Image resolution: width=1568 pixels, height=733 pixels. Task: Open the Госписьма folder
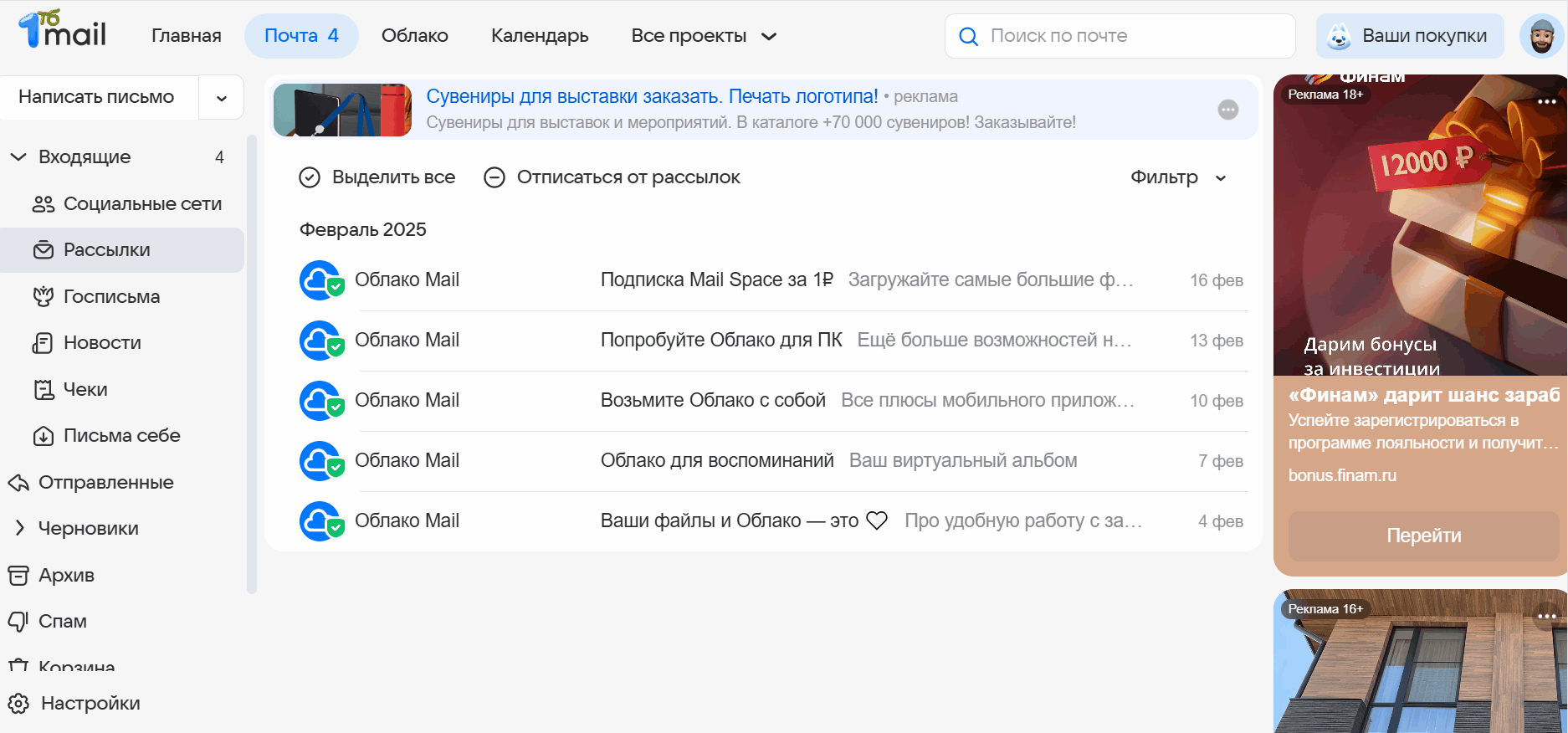tap(122, 296)
